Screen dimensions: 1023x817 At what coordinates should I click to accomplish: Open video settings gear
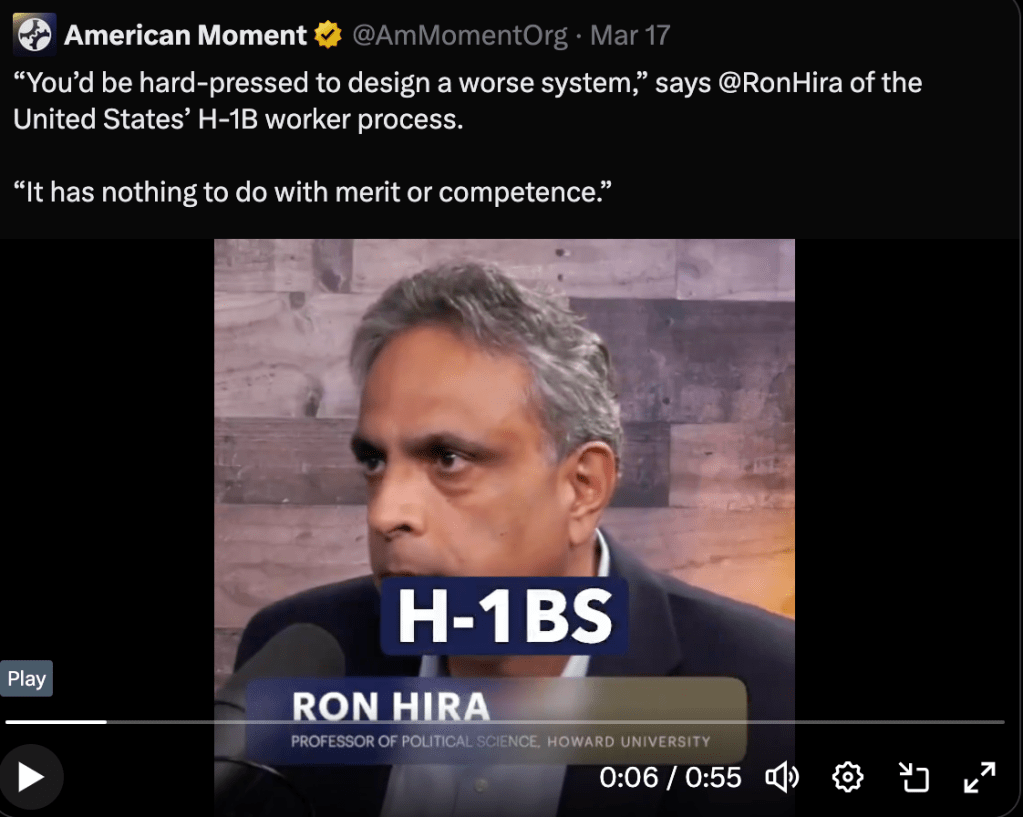click(x=847, y=777)
